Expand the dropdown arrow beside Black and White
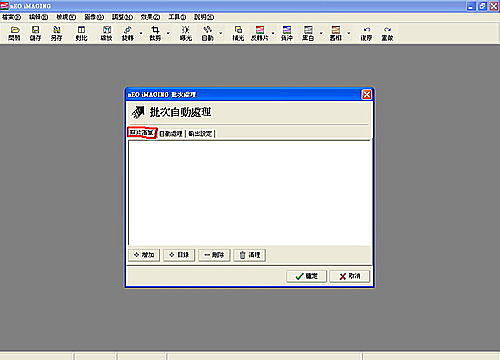 click(x=321, y=33)
